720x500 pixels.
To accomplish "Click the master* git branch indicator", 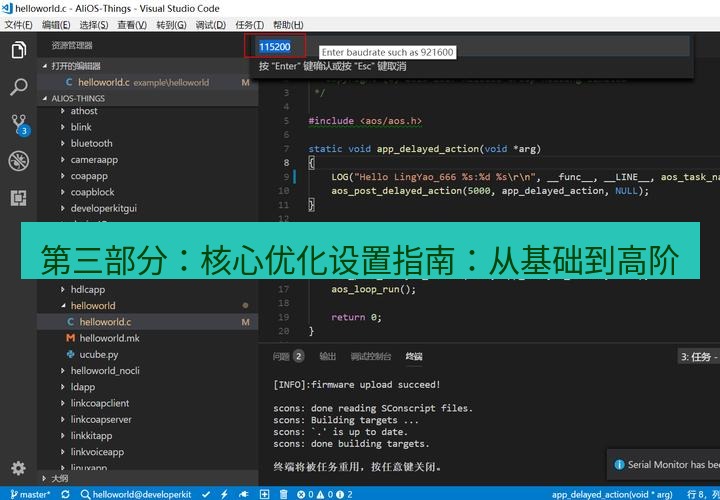I will click(30, 494).
